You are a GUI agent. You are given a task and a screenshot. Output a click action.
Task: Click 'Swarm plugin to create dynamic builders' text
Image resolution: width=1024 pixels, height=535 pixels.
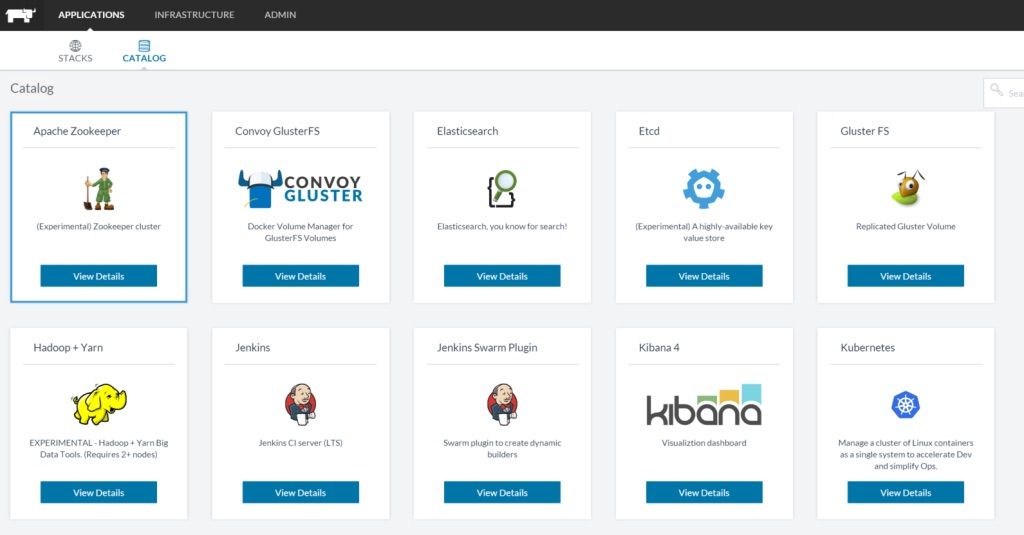click(x=502, y=448)
